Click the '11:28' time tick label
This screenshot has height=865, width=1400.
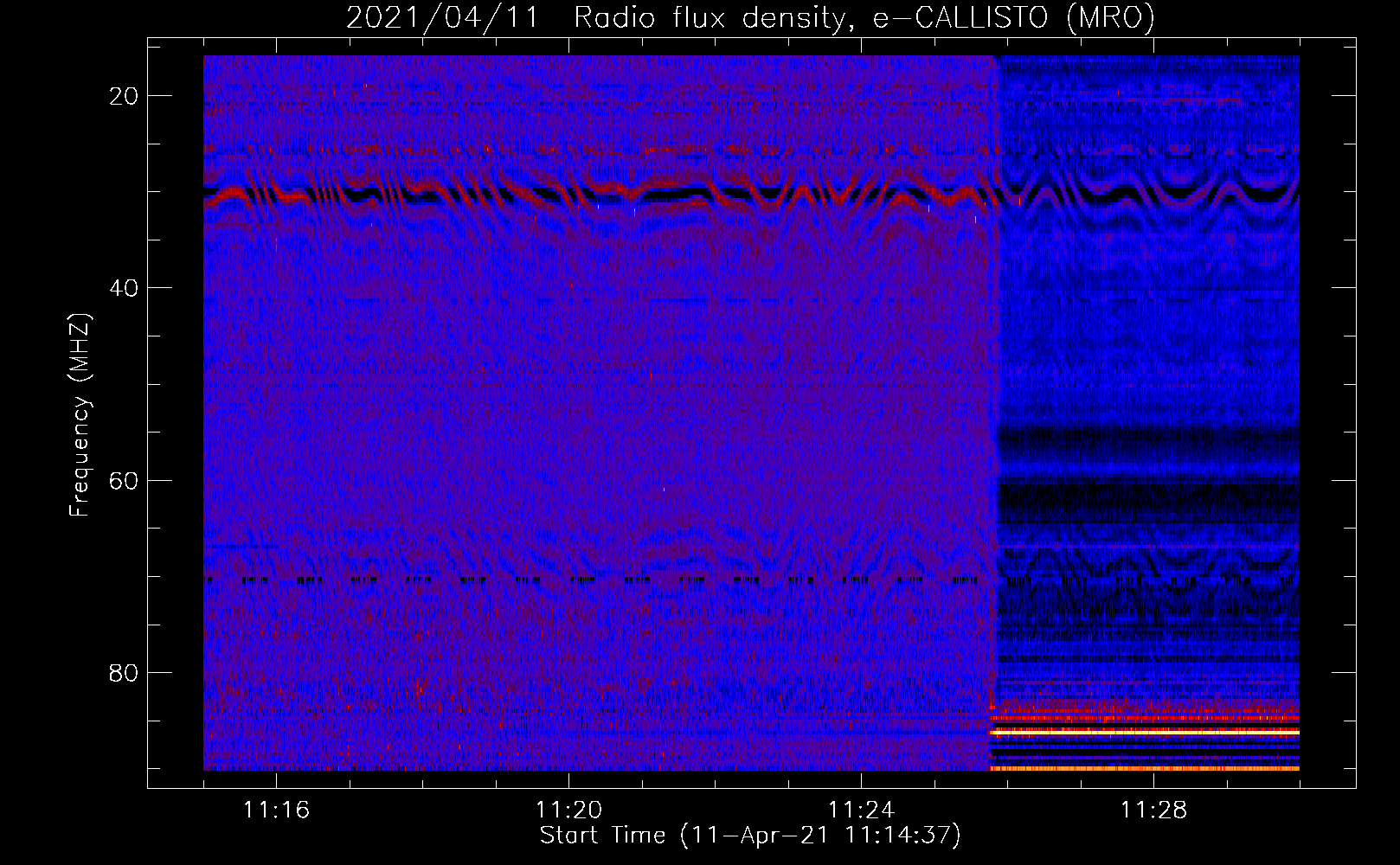click(x=1153, y=811)
